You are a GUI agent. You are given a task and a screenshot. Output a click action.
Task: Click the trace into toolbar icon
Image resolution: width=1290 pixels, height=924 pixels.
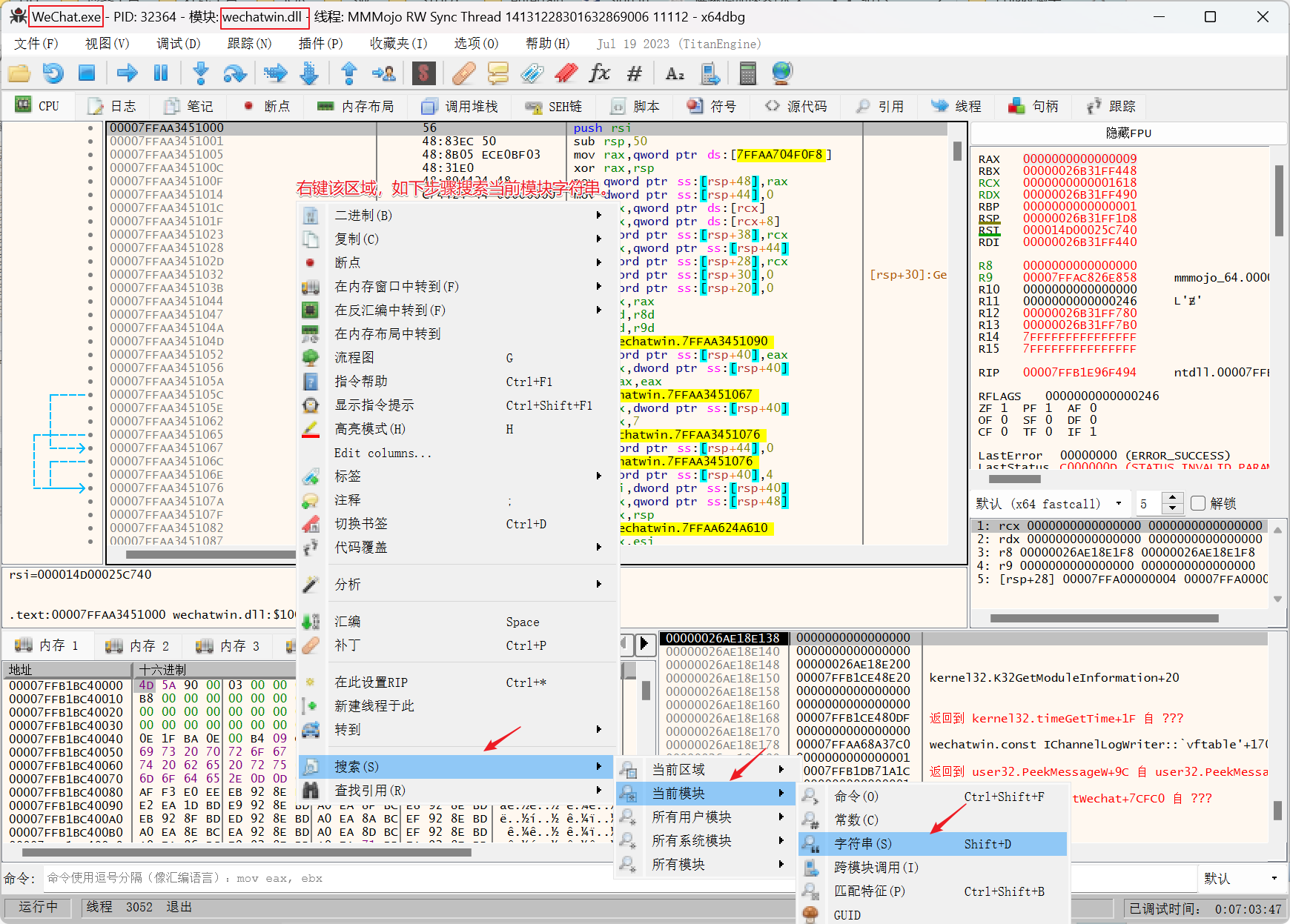click(275, 73)
